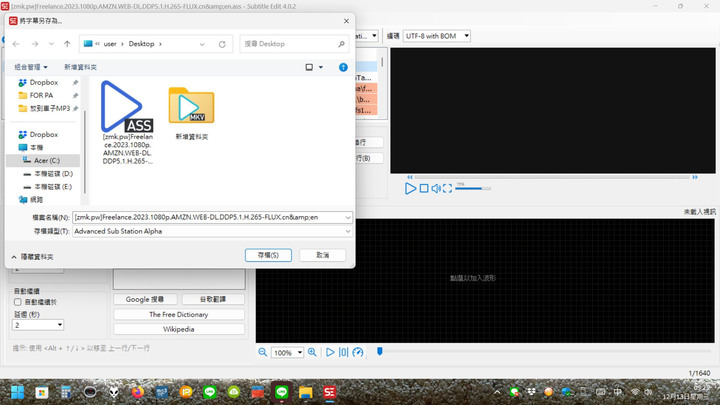Go up one folder level
Image resolution: width=720 pixels, height=405 pixels.
67,44
